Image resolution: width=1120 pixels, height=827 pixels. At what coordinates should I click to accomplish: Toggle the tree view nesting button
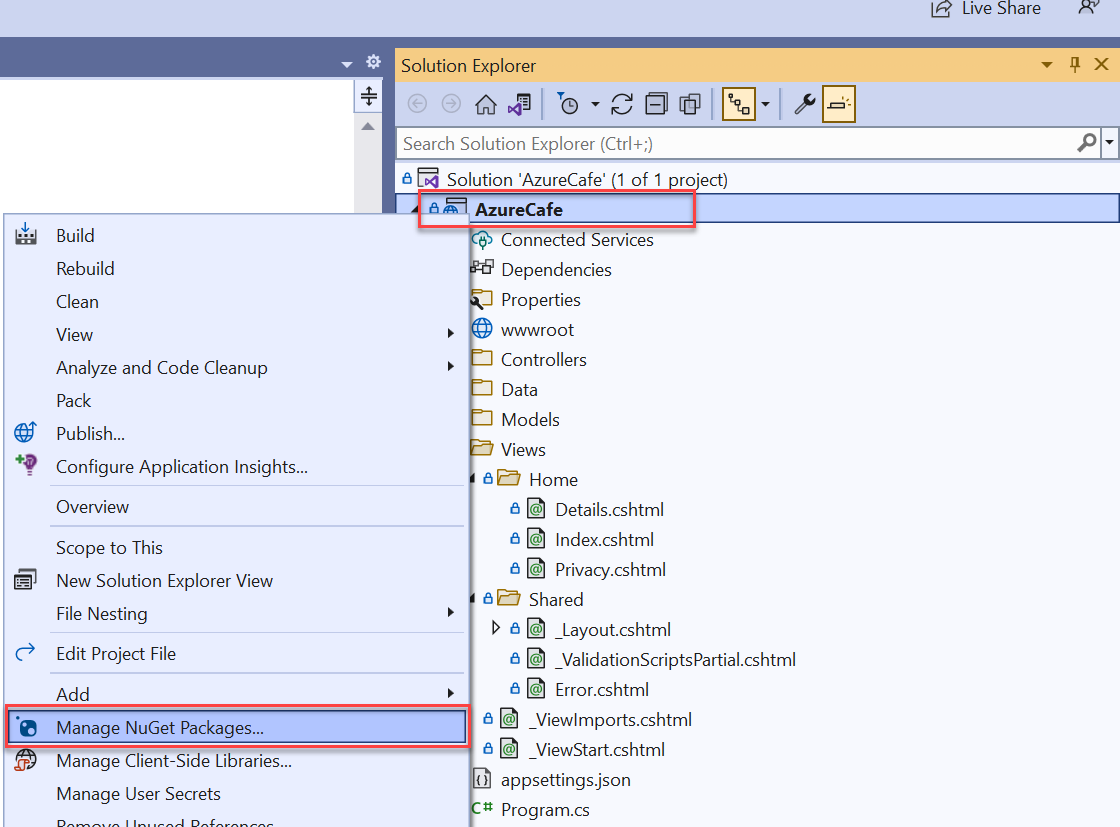click(738, 104)
